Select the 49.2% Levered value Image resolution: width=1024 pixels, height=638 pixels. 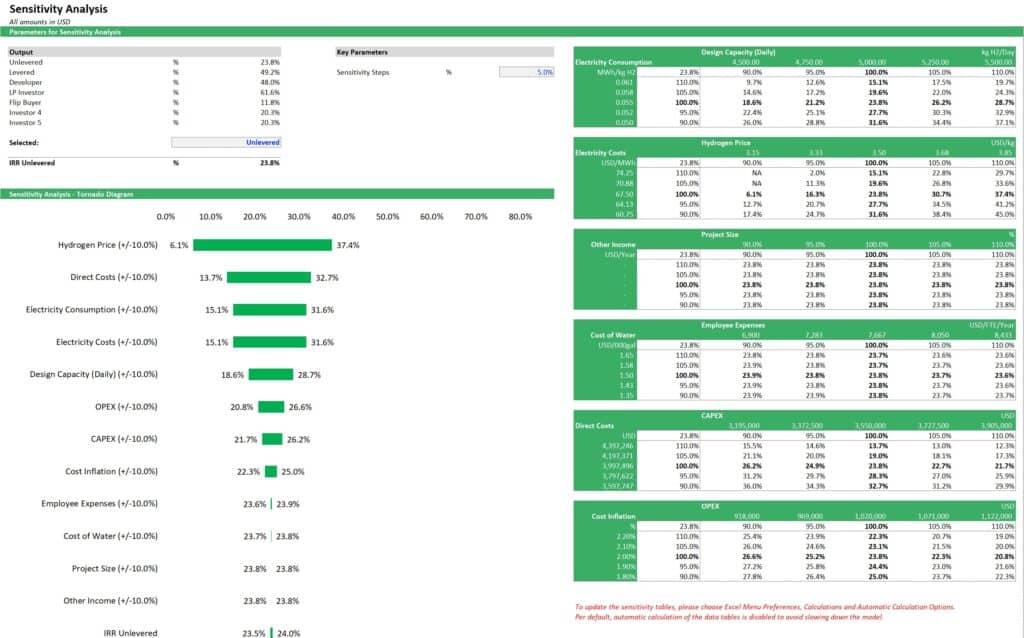[270, 72]
